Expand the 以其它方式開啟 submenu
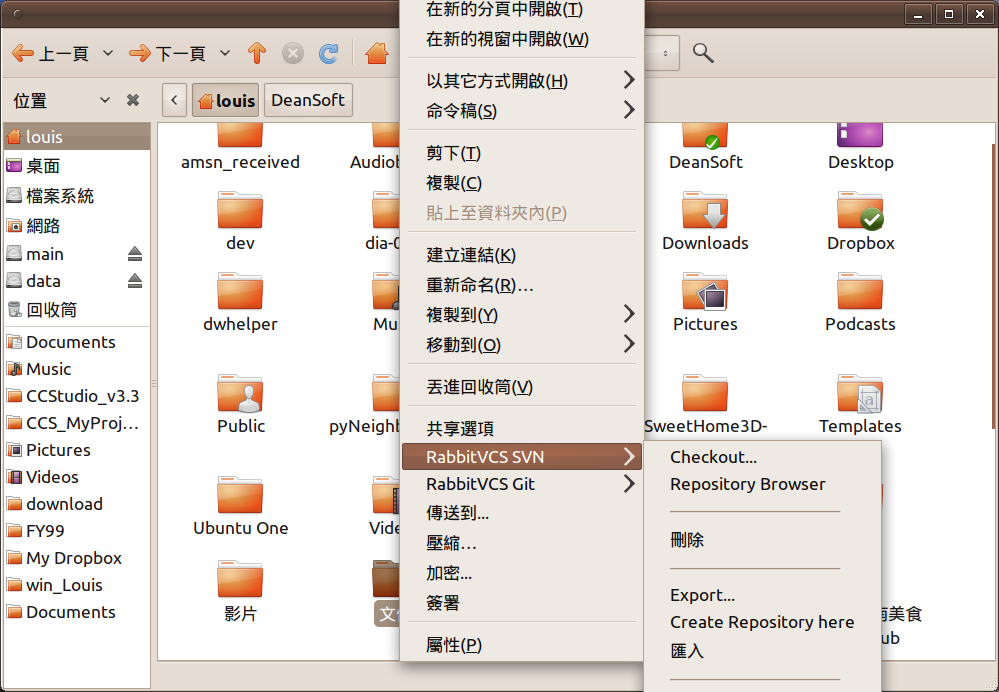The image size is (999, 692). (521, 80)
